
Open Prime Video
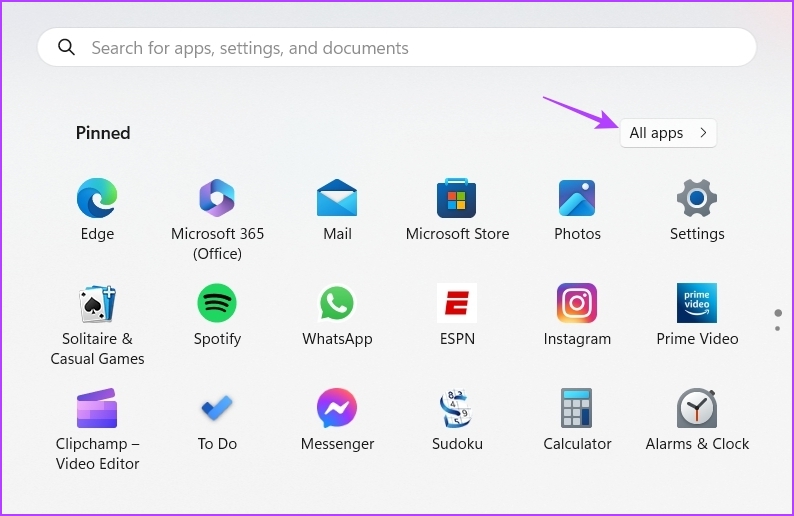pyautogui.click(x=697, y=304)
